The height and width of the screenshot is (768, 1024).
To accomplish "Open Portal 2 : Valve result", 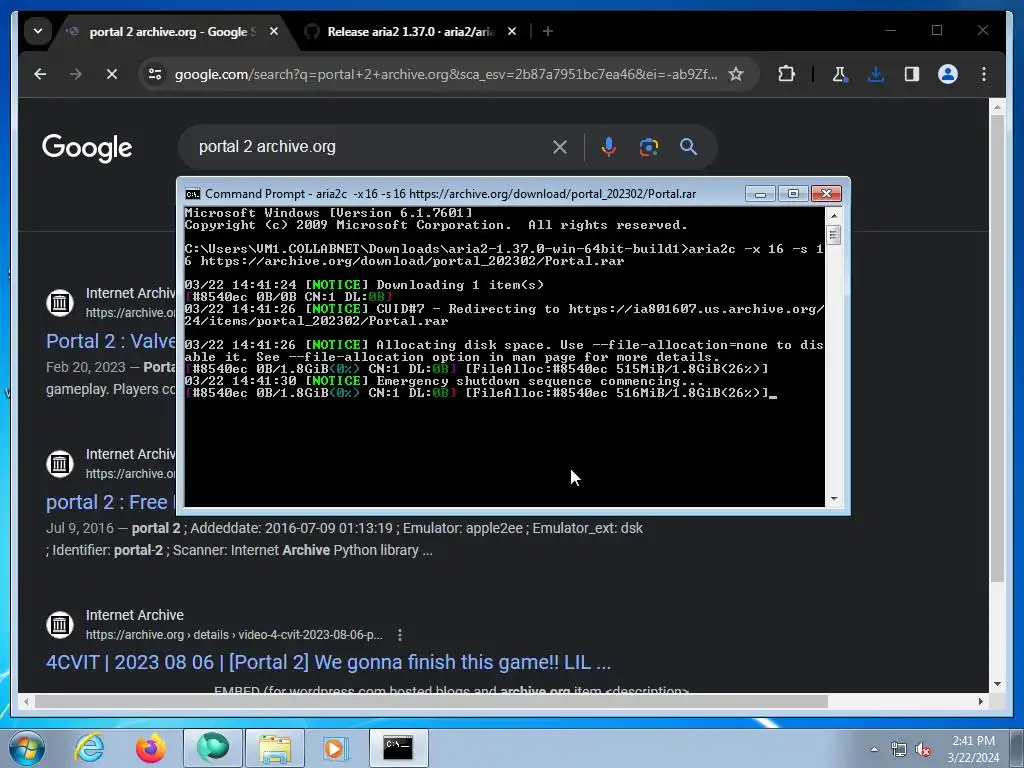I will click(x=110, y=342).
